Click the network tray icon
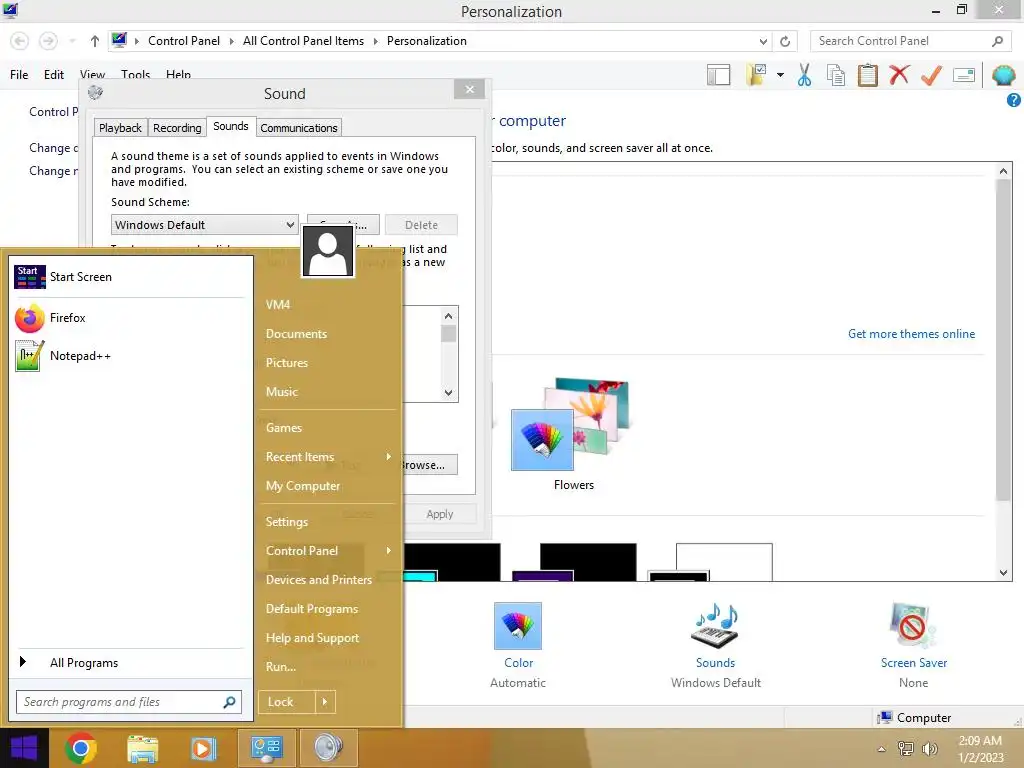Screen dimensions: 1024x768 (x=905, y=749)
